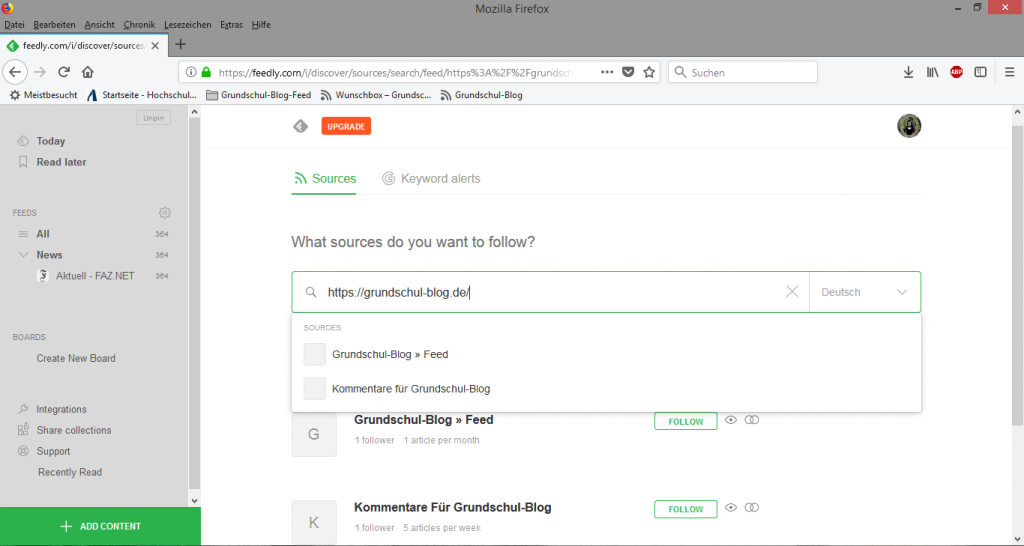Click the G thumbnail of Grundschul-Blog » Feed
Image resolution: width=1024 pixels, height=546 pixels.
point(313,434)
